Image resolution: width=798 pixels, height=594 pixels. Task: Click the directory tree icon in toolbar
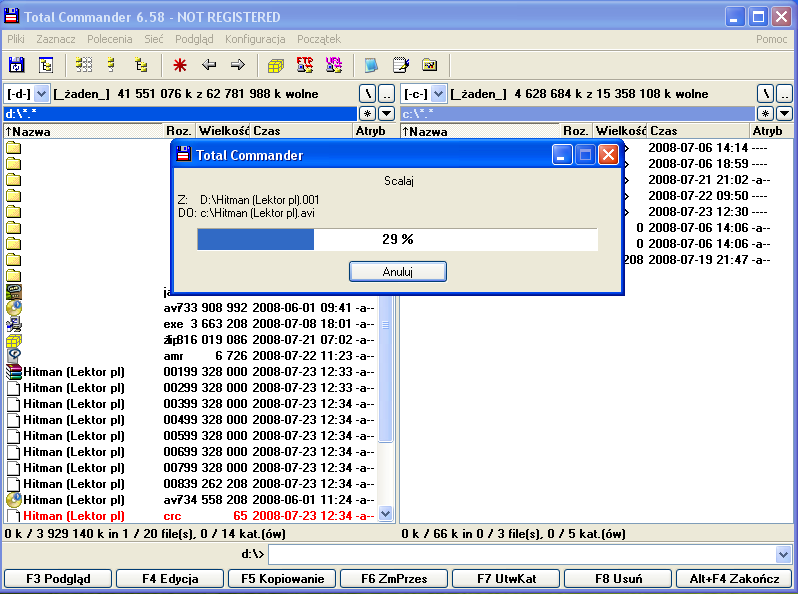pyautogui.click(x=141, y=65)
